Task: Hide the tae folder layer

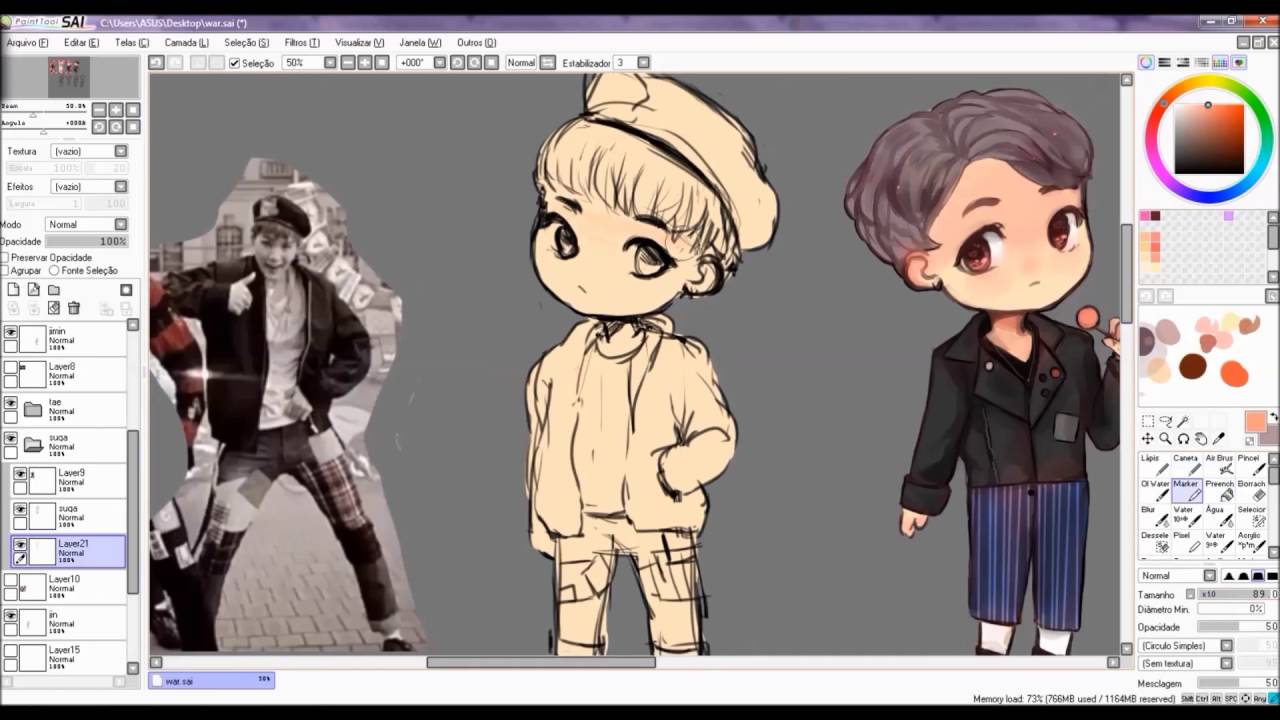Action: coord(11,404)
